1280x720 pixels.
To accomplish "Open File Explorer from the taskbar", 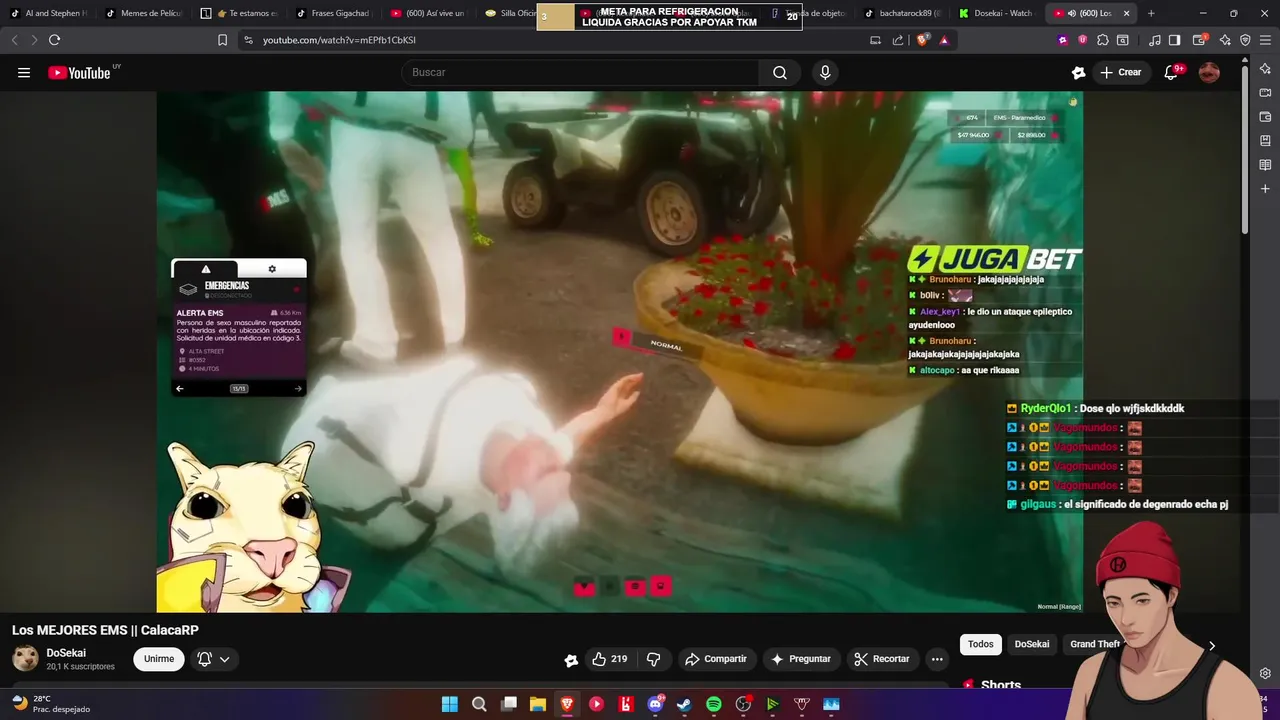I will (x=537, y=704).
